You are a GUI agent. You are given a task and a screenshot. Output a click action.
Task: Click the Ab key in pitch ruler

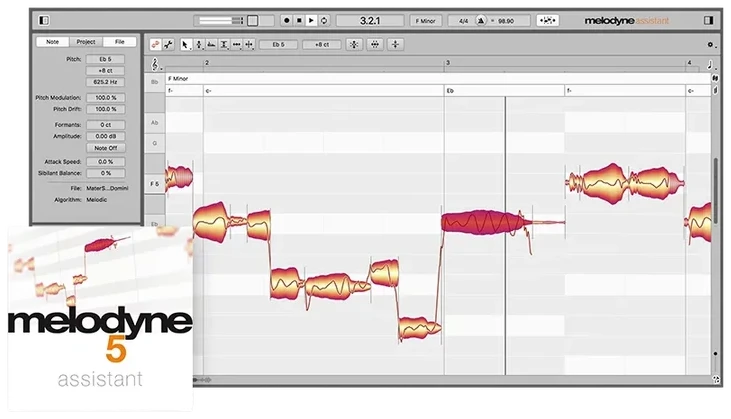155,123
